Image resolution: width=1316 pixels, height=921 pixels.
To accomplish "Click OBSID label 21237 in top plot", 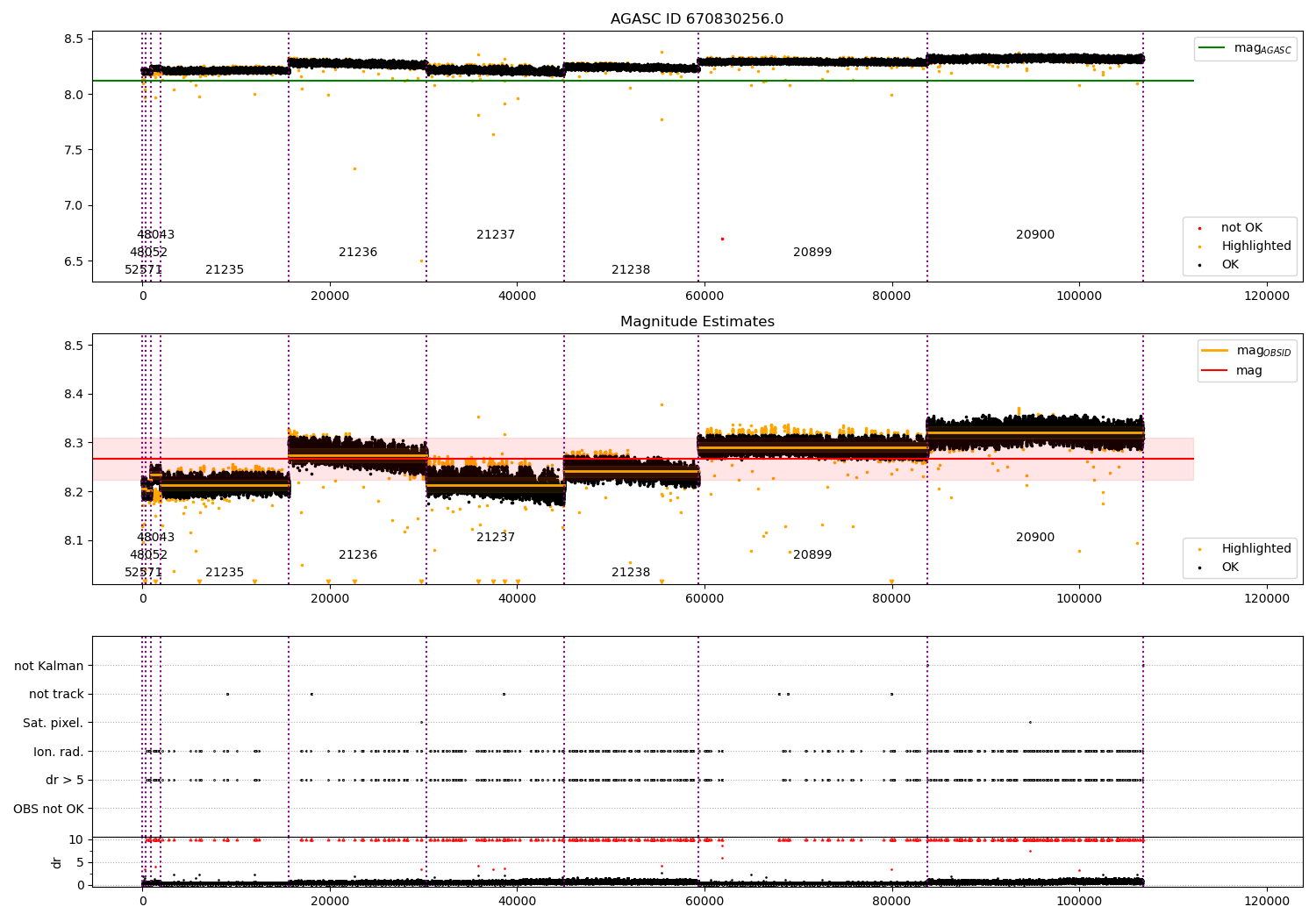I will tap(496, 235).
